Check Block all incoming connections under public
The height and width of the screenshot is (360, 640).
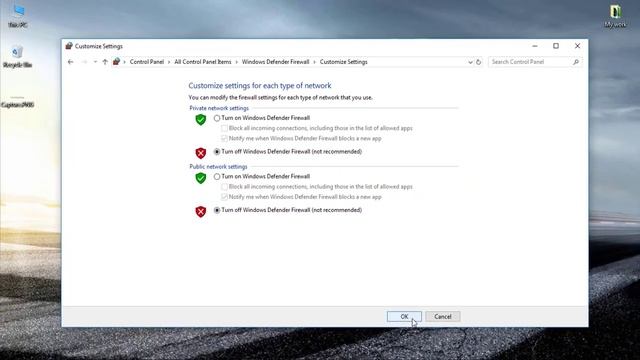(x=224, y=187)
